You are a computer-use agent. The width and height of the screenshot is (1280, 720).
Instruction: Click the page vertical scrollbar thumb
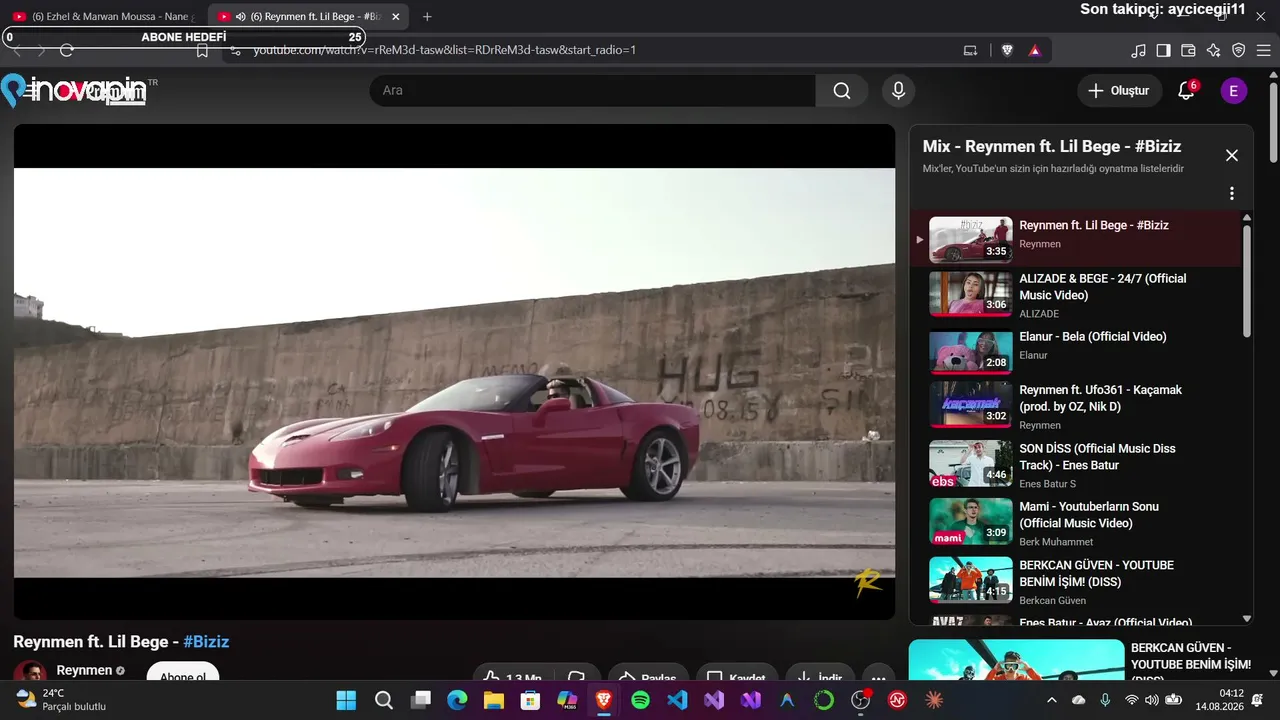point(1273,122)
